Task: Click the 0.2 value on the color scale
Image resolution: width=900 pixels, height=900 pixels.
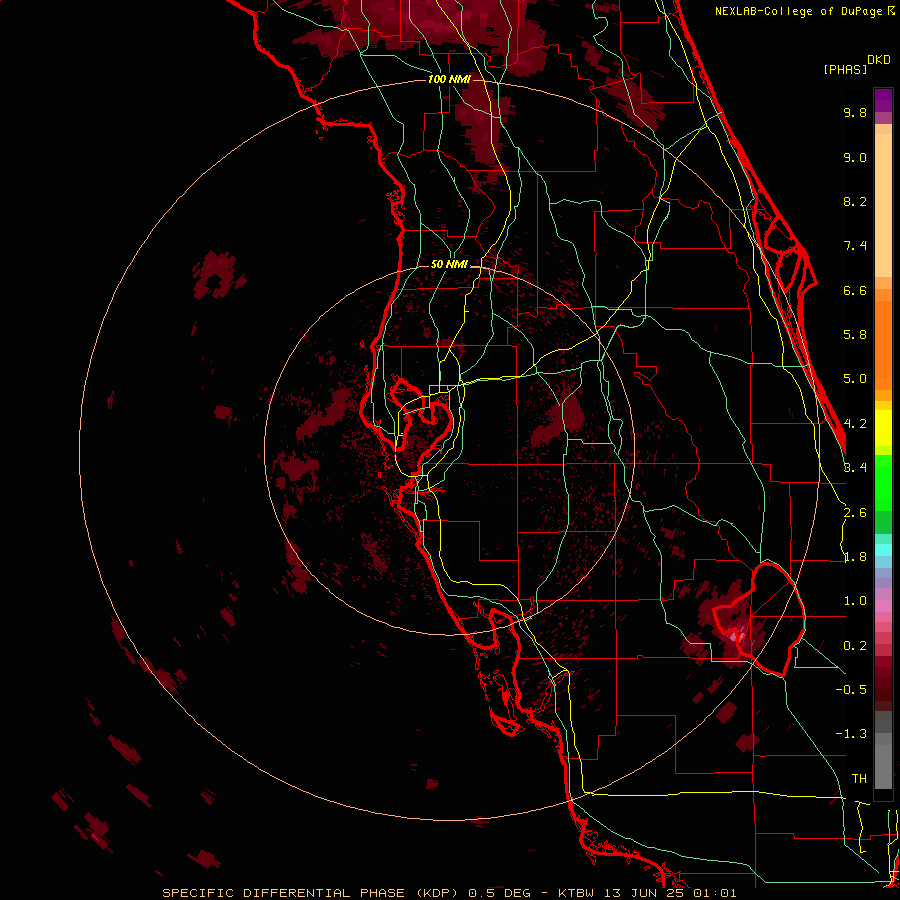Action: tap(855, 646)
